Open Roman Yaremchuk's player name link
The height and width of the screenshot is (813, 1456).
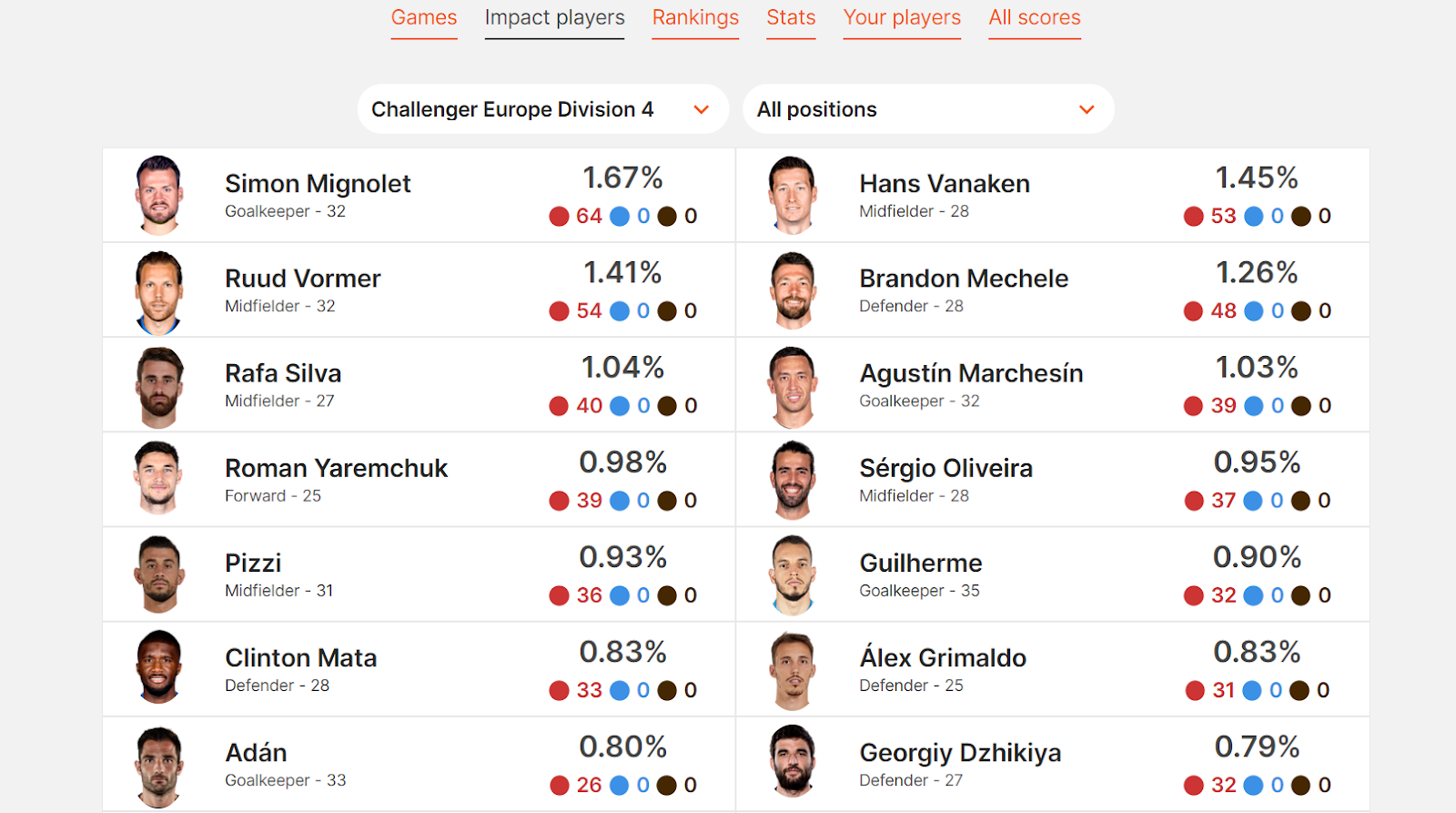coord(336,468)
